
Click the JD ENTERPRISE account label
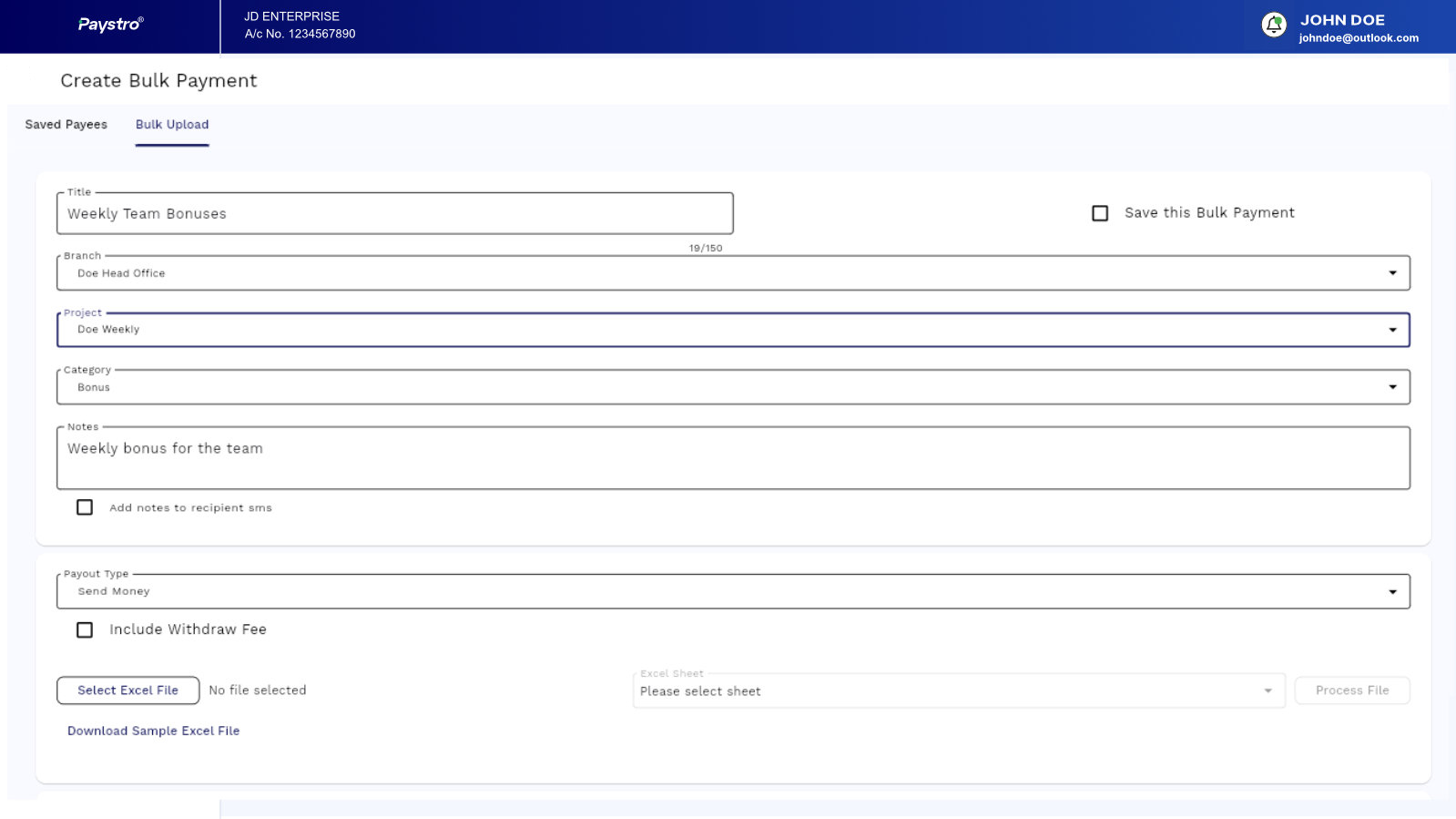tap(291, 16)
